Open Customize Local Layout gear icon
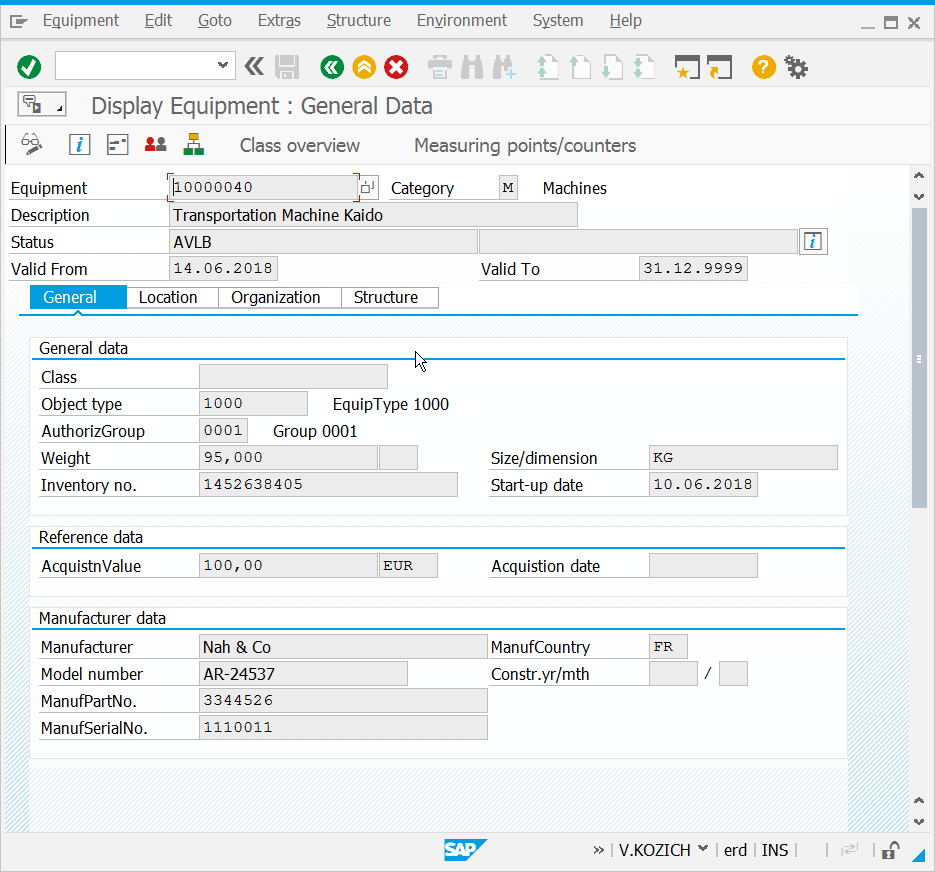 tap(796, 67)
